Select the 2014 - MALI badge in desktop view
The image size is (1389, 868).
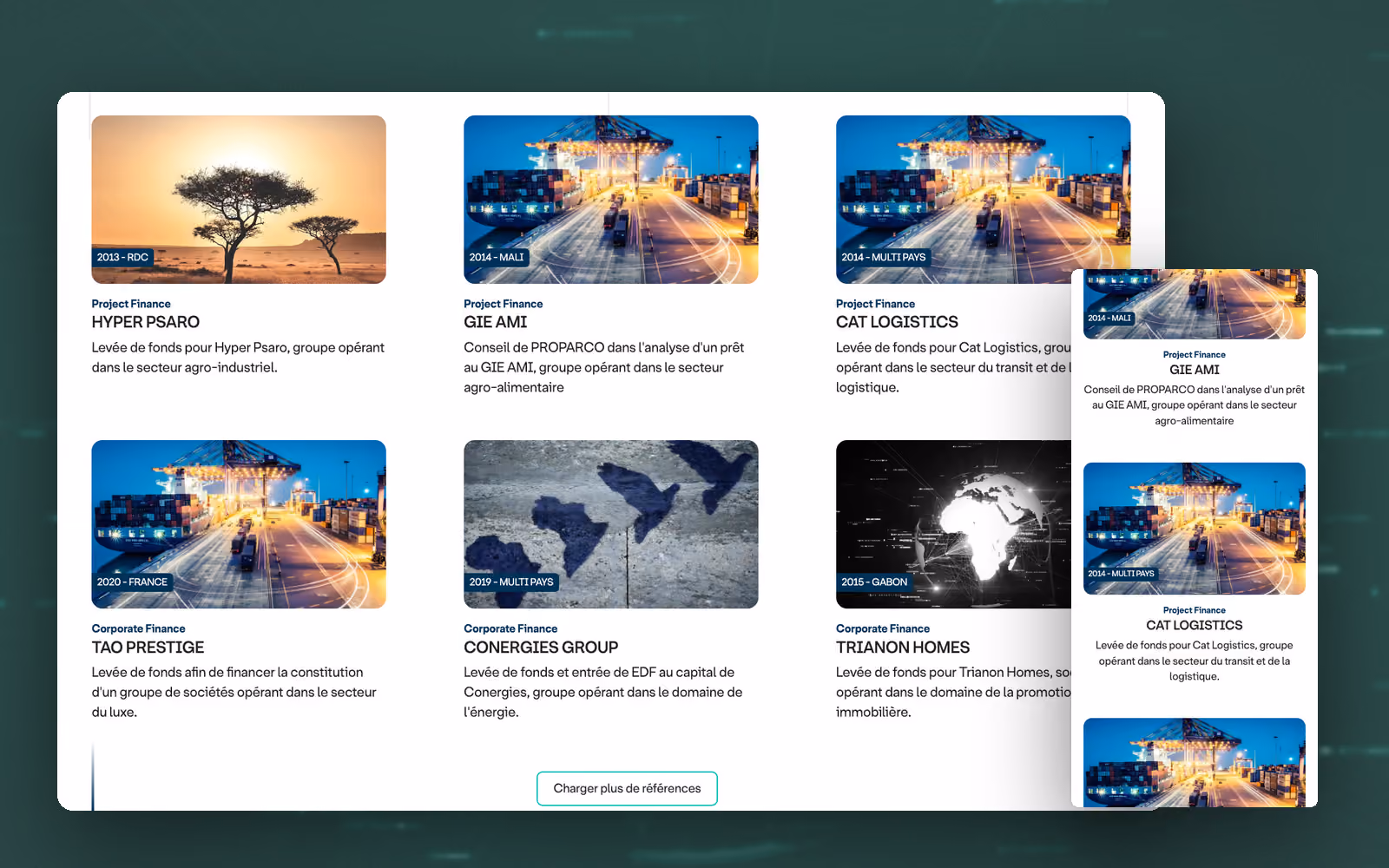pos(497,257)
